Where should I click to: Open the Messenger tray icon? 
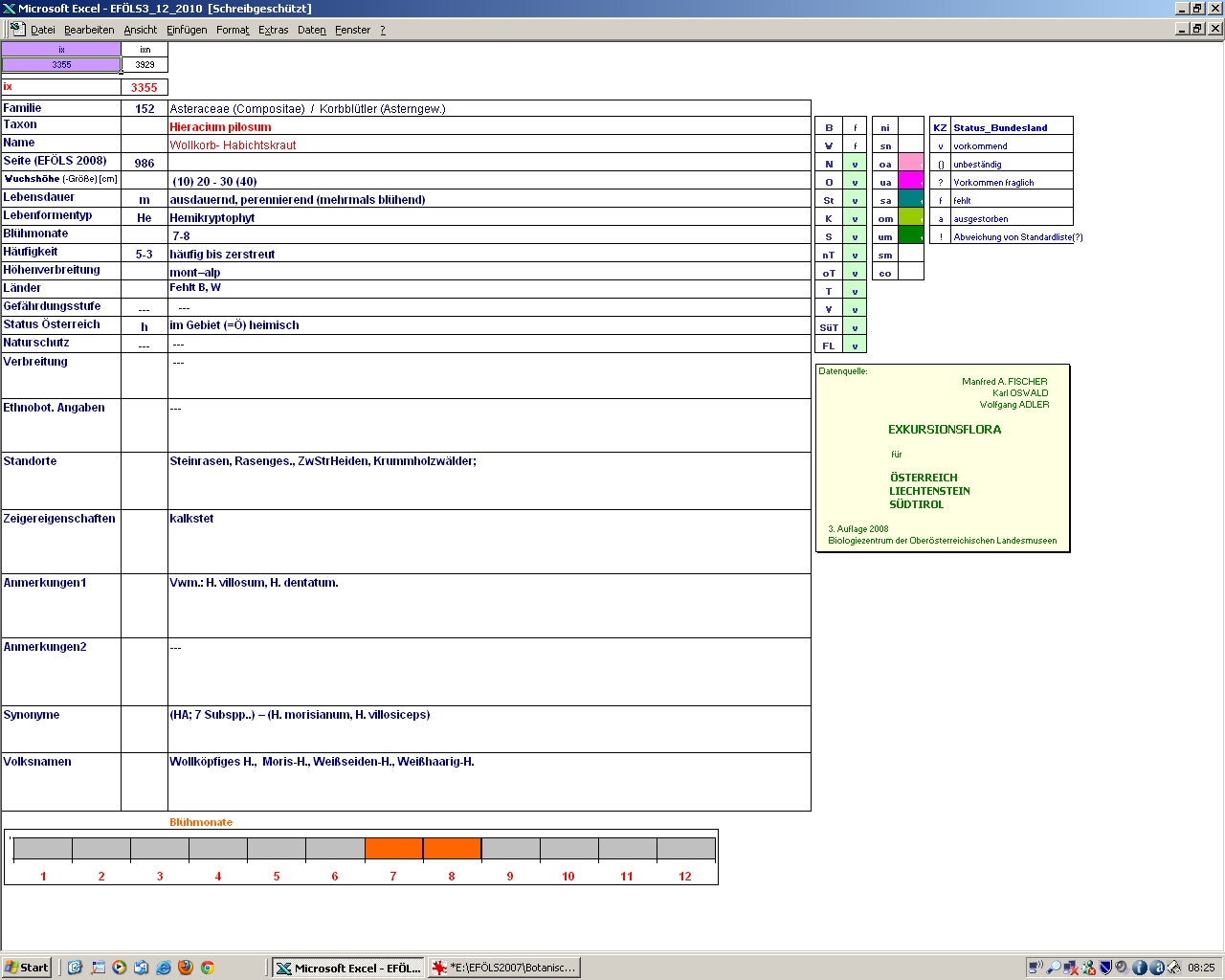[x=1088, y=968]
